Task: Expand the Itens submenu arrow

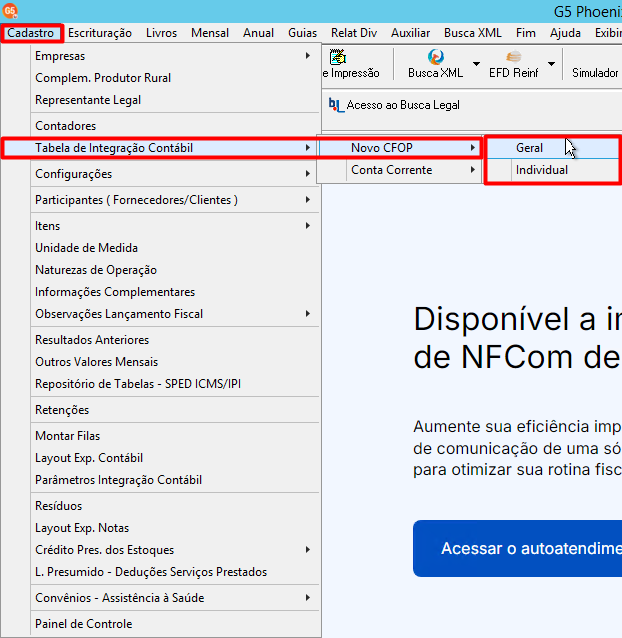Action: click(308, 226)
